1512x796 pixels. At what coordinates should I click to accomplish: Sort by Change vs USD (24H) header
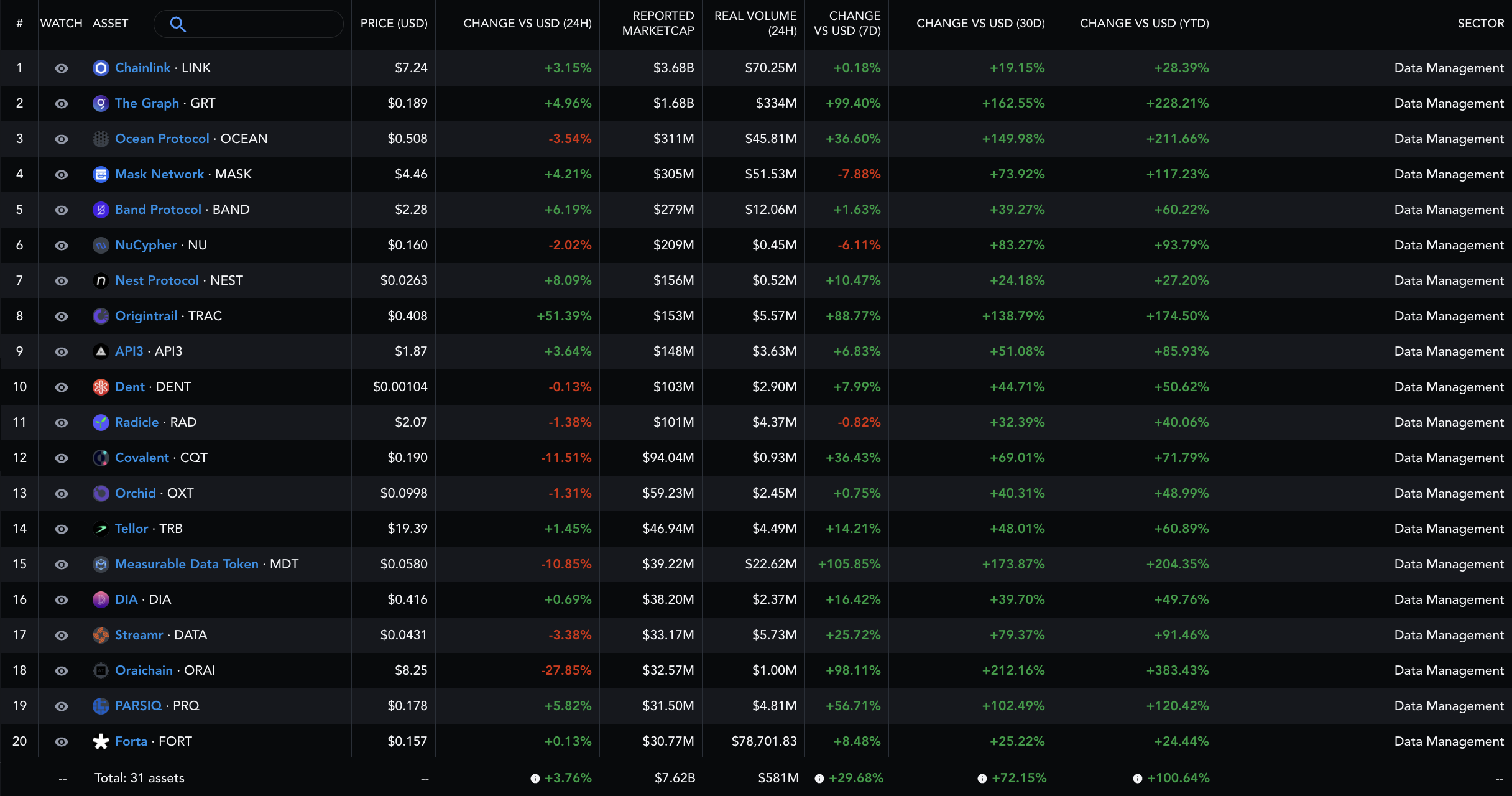(527, 24)
